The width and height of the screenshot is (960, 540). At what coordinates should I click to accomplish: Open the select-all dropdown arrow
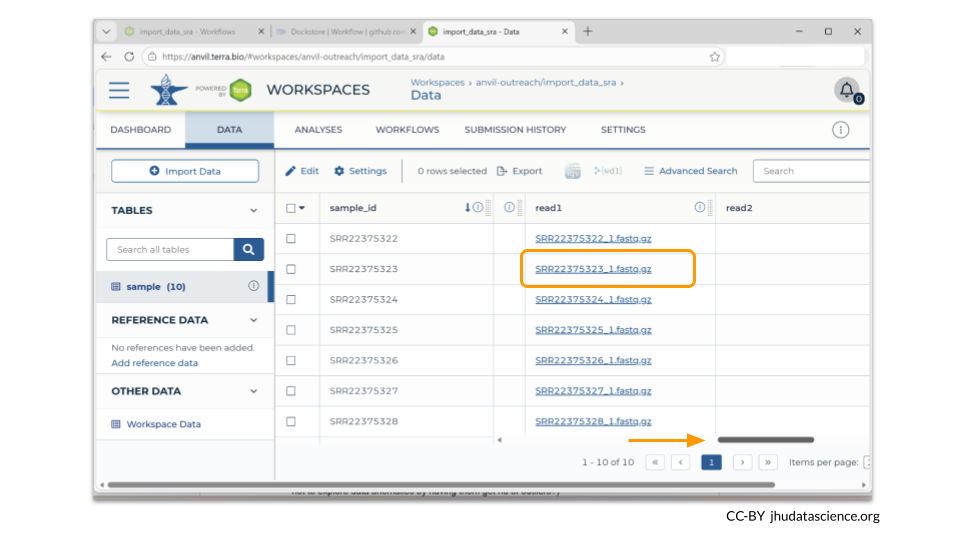(x=302, y=208)
